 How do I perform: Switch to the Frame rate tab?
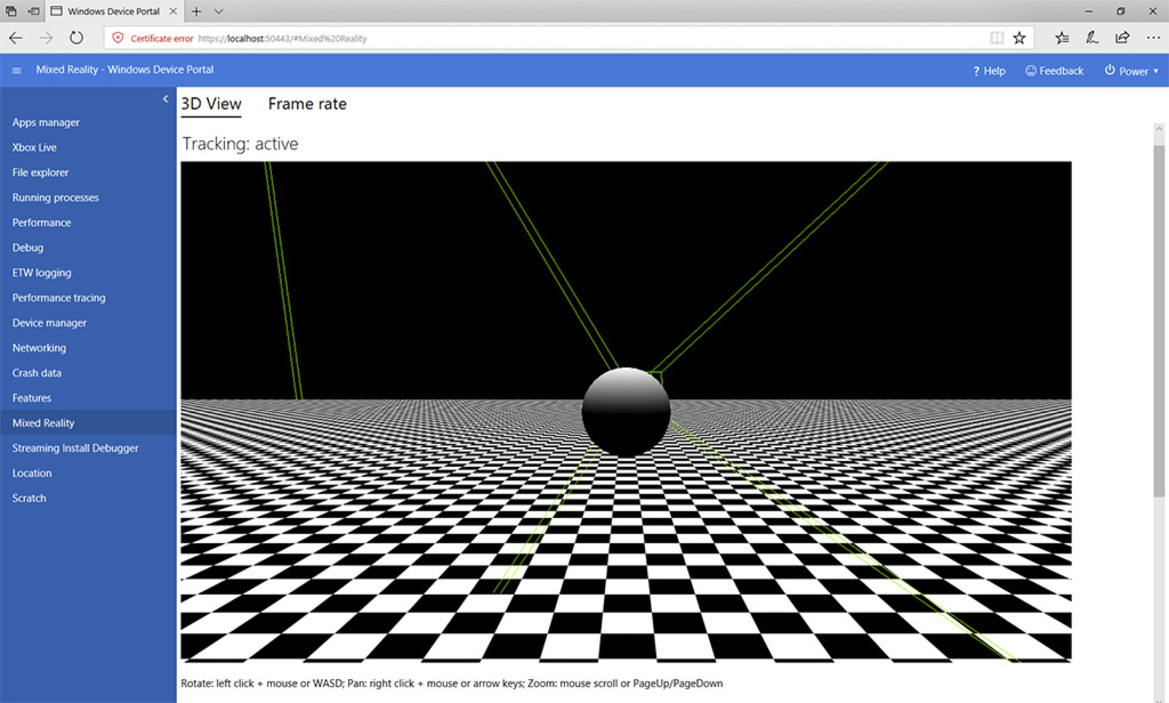coord(307,104)
